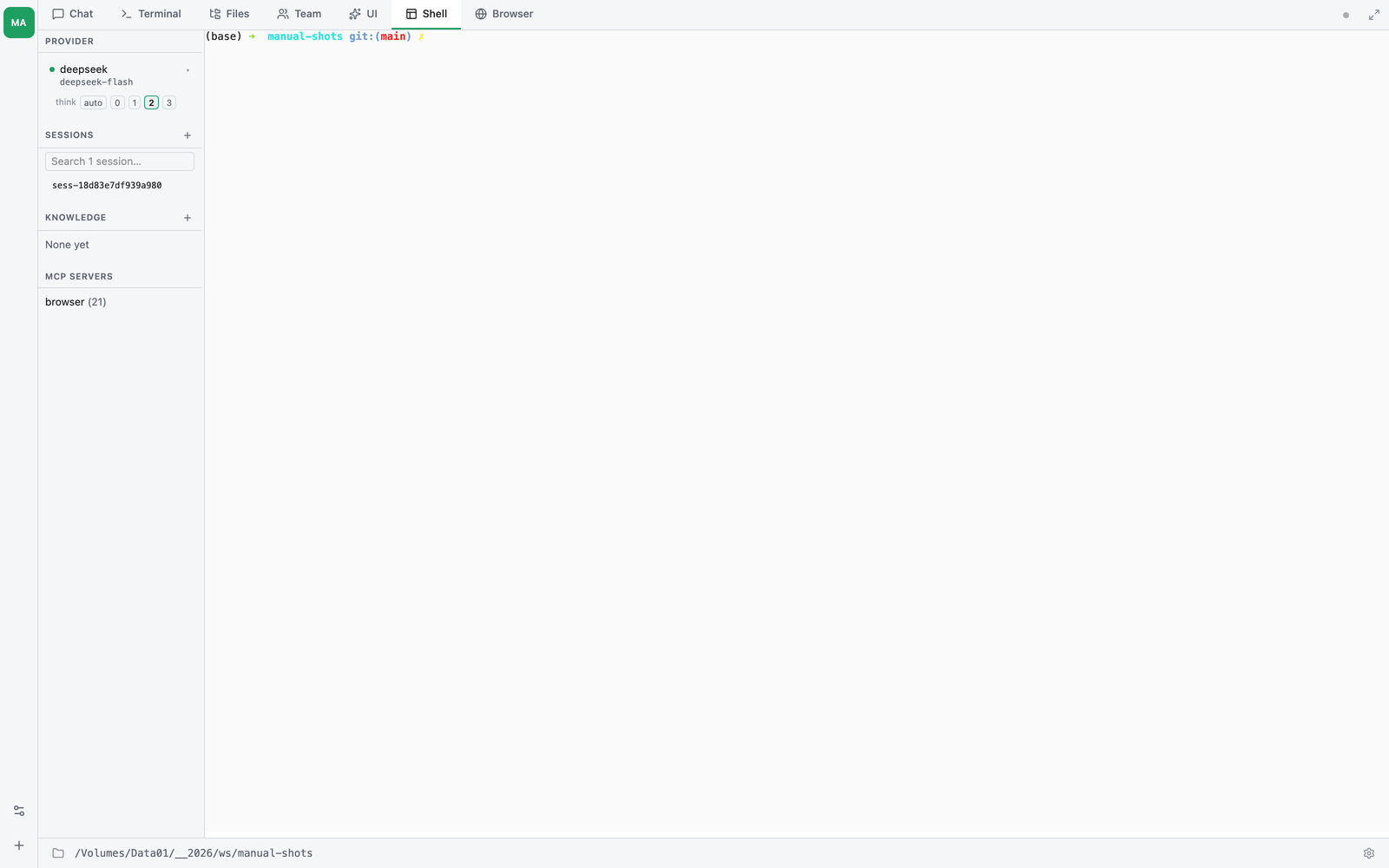Click the None yet knowledge placeholder

67,245
